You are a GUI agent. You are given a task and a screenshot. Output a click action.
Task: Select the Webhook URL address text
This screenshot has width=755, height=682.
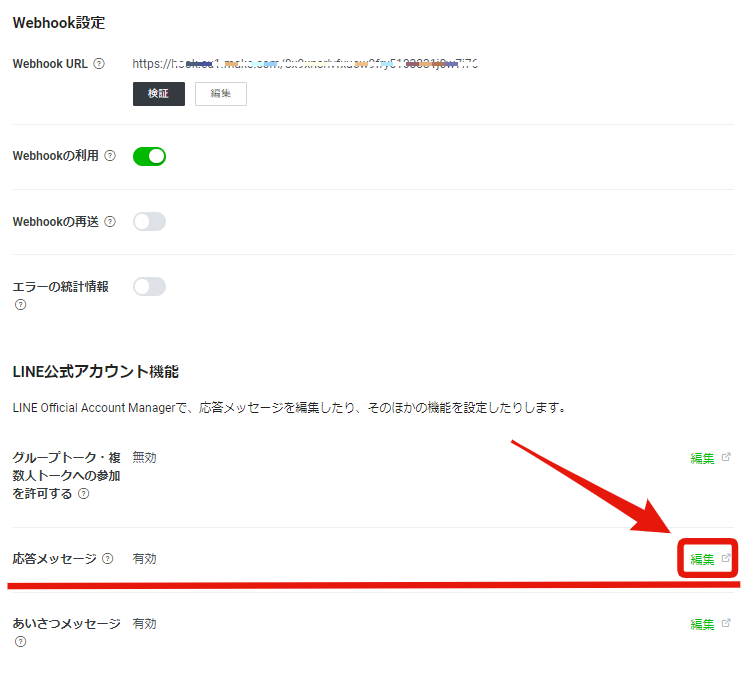305,64
